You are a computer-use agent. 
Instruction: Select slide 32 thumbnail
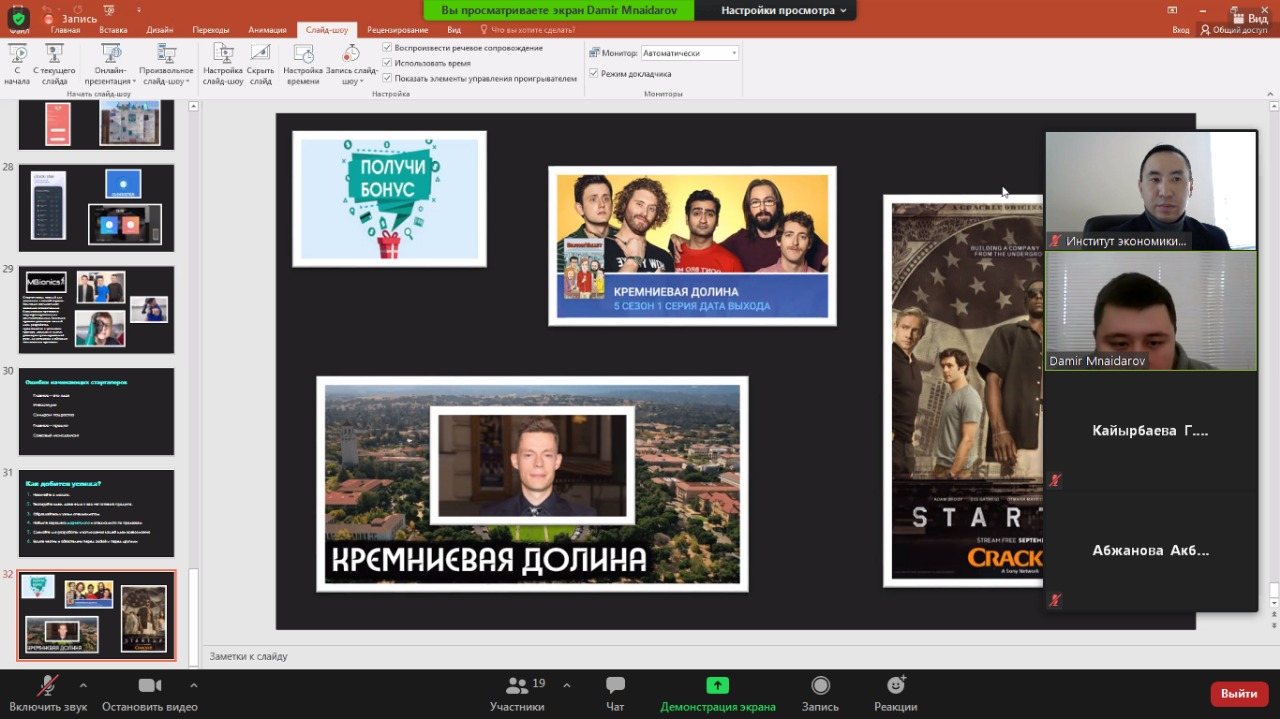coord(96,616)
